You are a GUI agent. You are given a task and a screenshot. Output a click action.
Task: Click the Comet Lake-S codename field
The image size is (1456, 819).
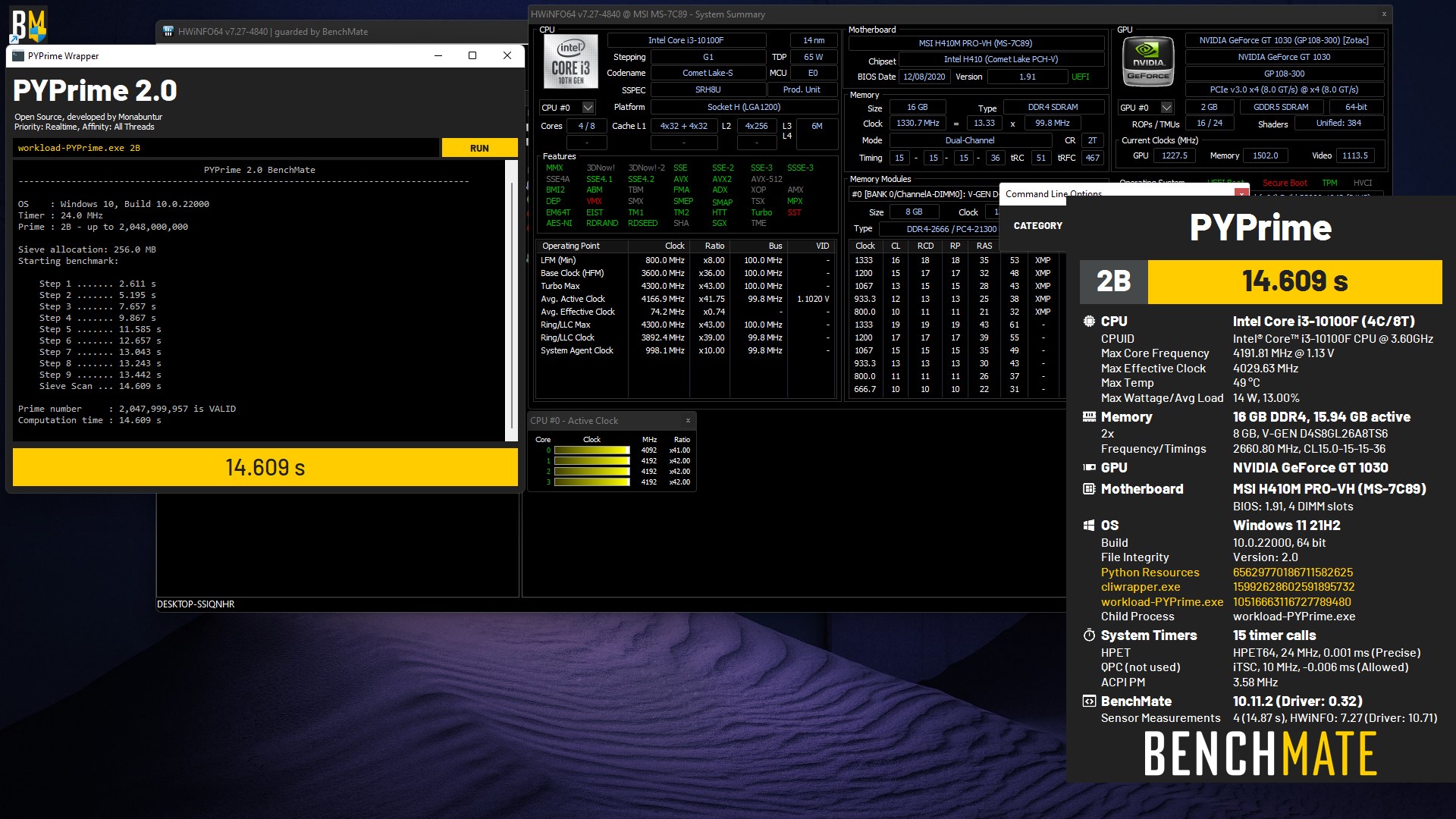pos(708,73)
